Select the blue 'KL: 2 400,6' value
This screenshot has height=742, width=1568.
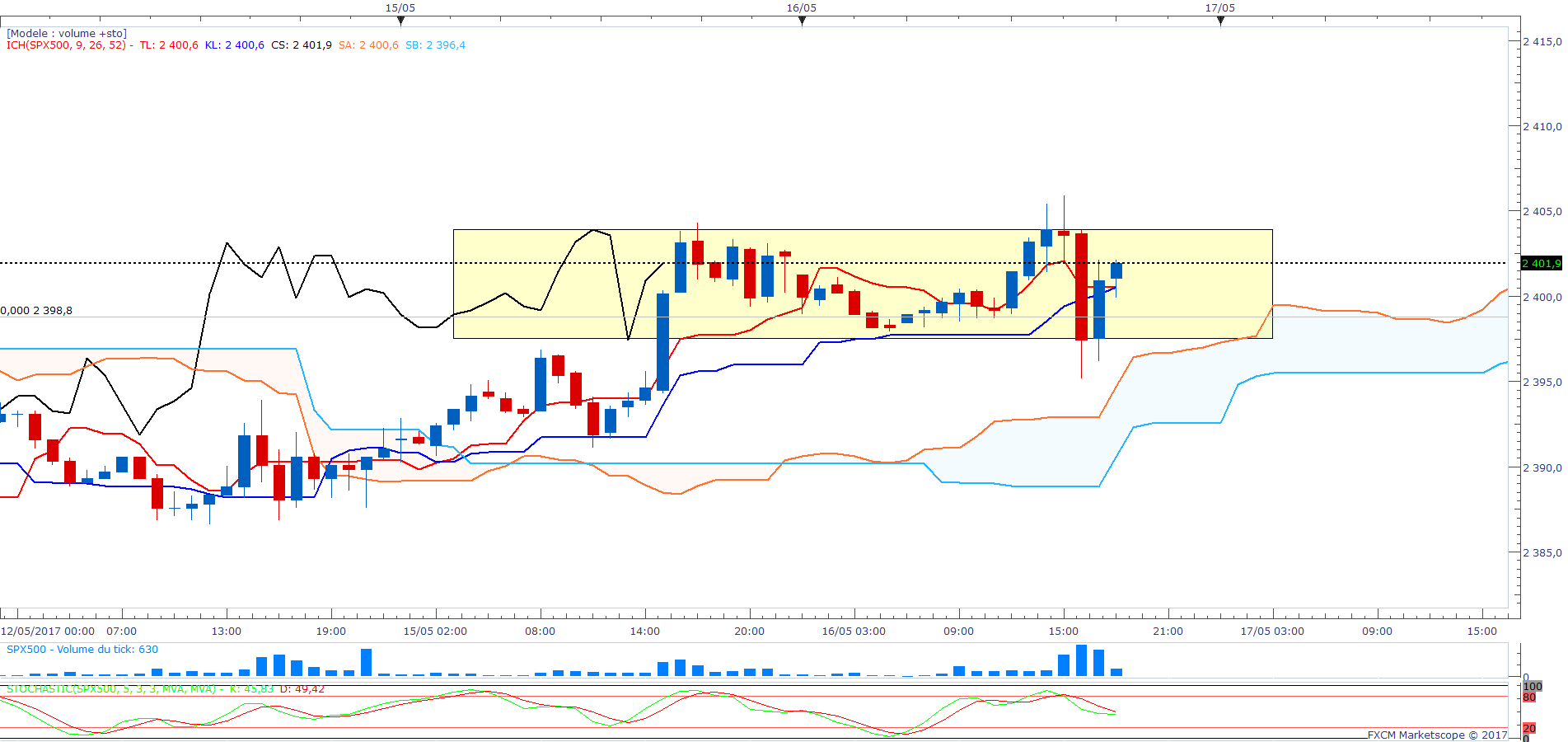pyautogui.click(x=235, y=45)
